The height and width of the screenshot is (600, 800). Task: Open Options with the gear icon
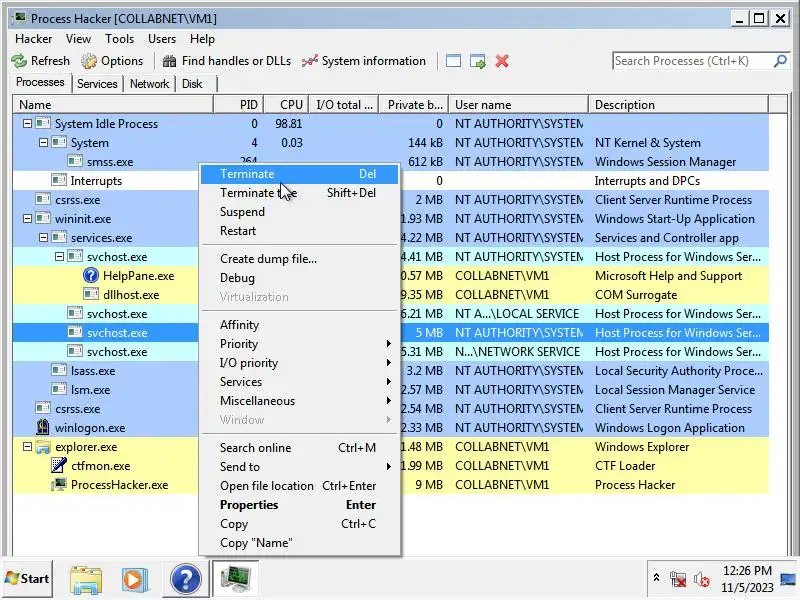tap(89, 61)
